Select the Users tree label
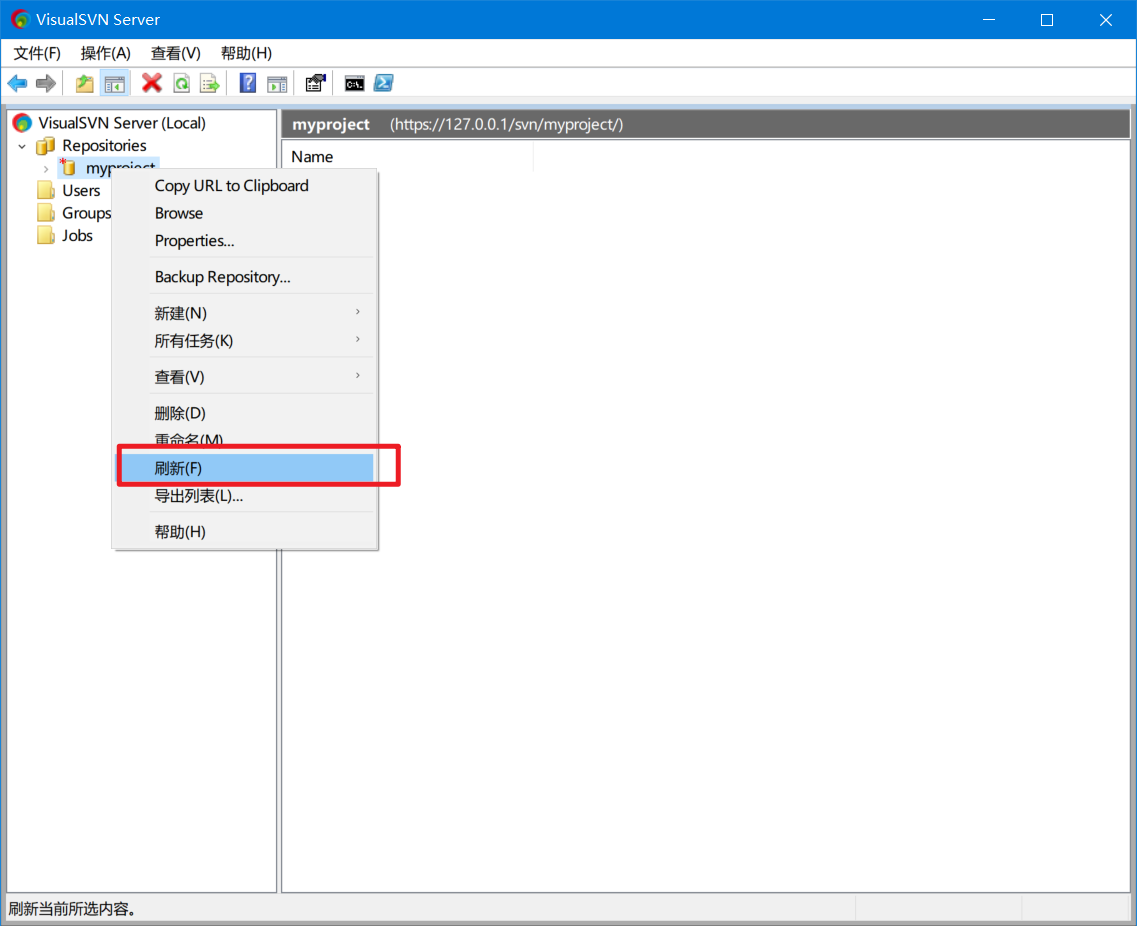 coord(81,191)
